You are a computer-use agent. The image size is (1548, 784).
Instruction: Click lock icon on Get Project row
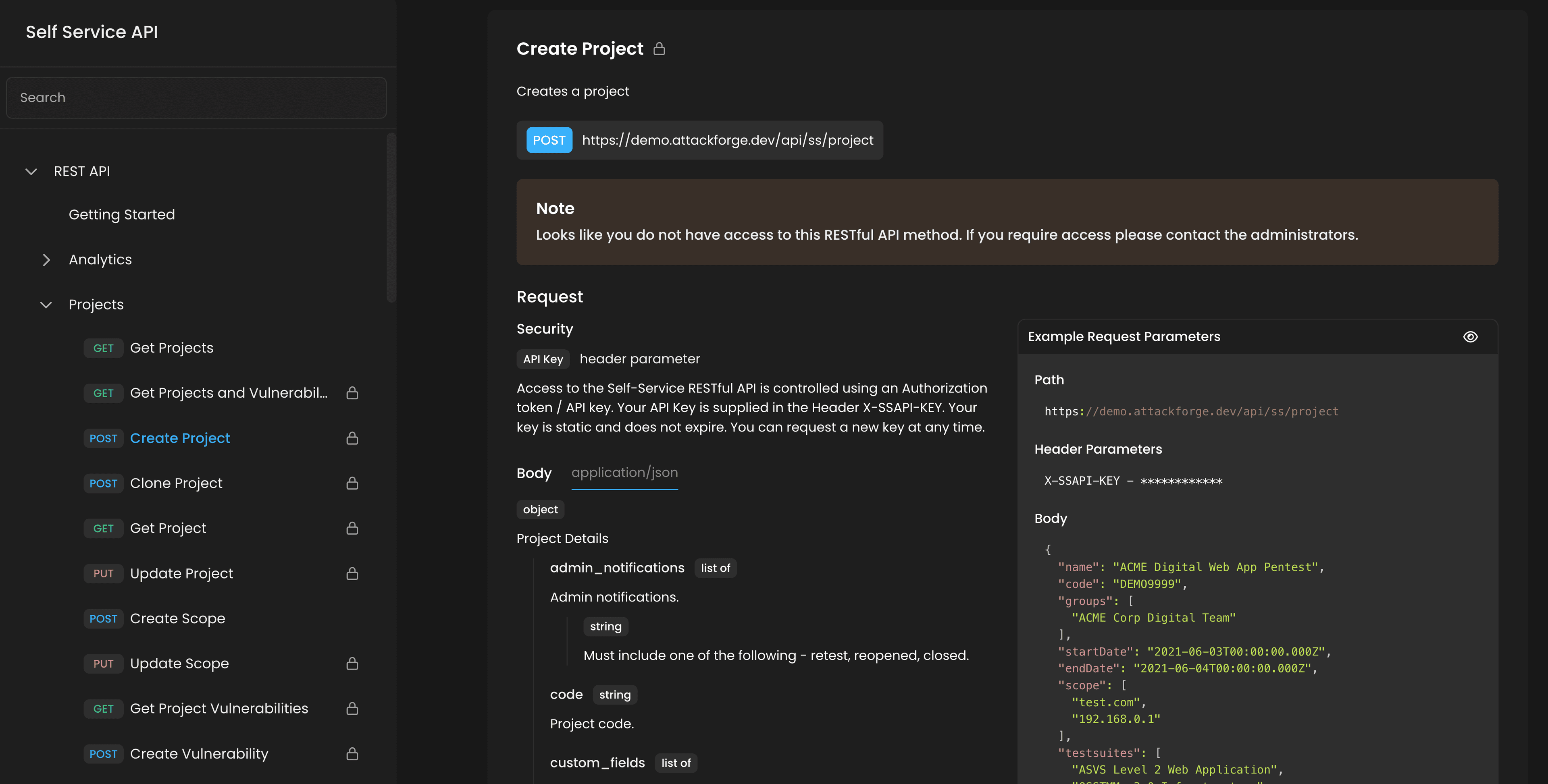coord(352,528)
